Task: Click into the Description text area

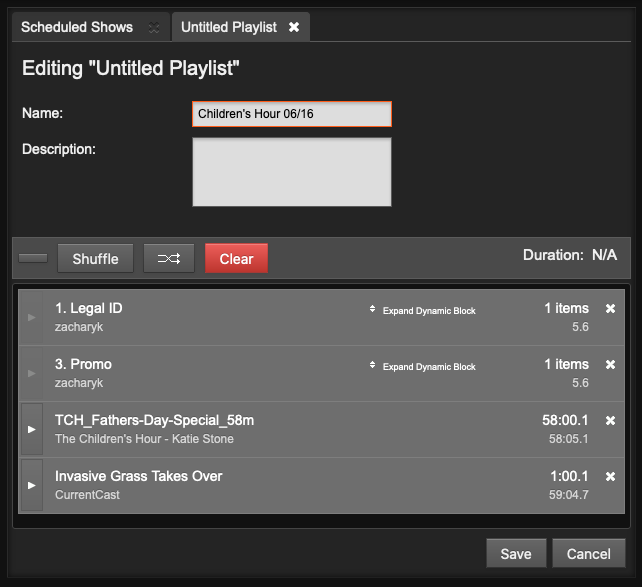Action: [291, 172]
